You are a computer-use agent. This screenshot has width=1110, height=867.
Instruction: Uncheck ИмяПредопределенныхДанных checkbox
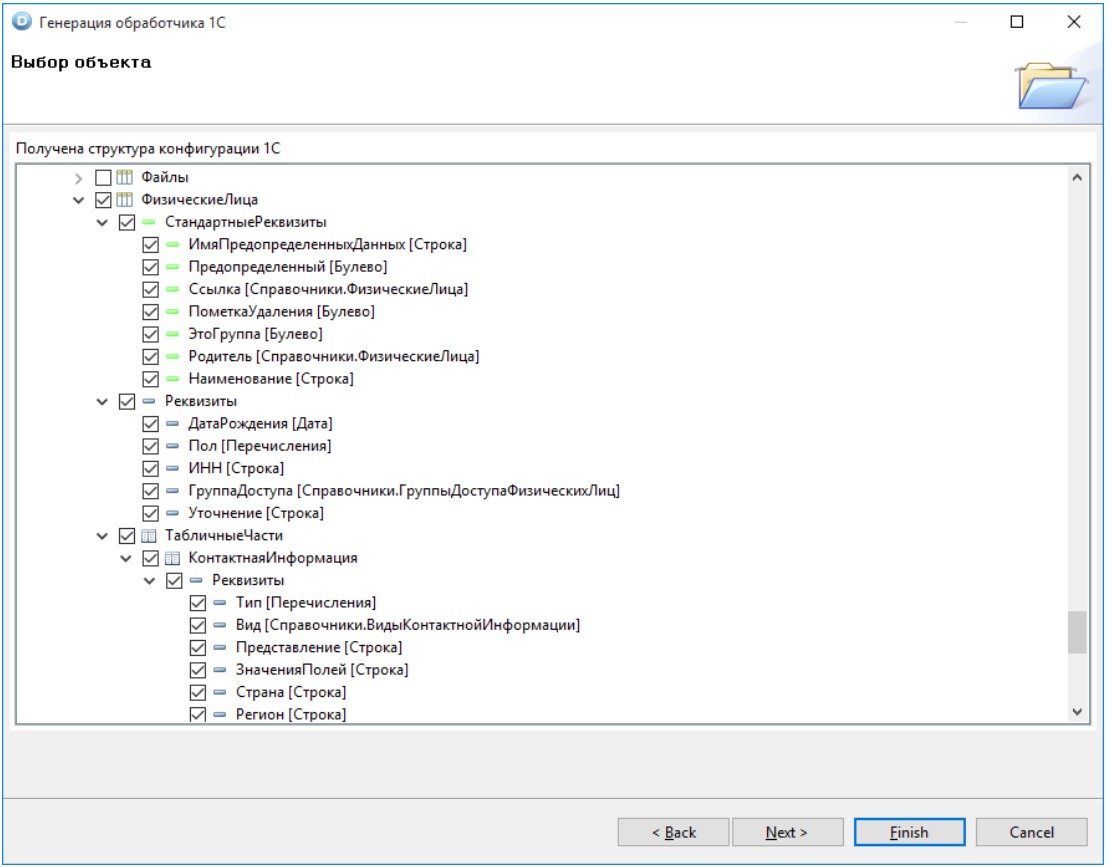150,245
